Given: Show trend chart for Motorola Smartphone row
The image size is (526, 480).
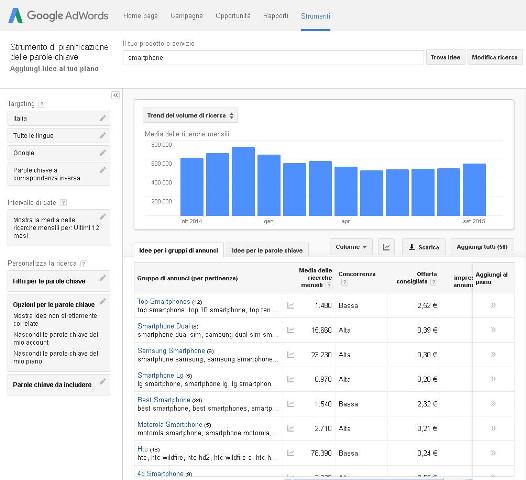Looking at the screenshot, I should pyautogui.click(x=291, y=428).
